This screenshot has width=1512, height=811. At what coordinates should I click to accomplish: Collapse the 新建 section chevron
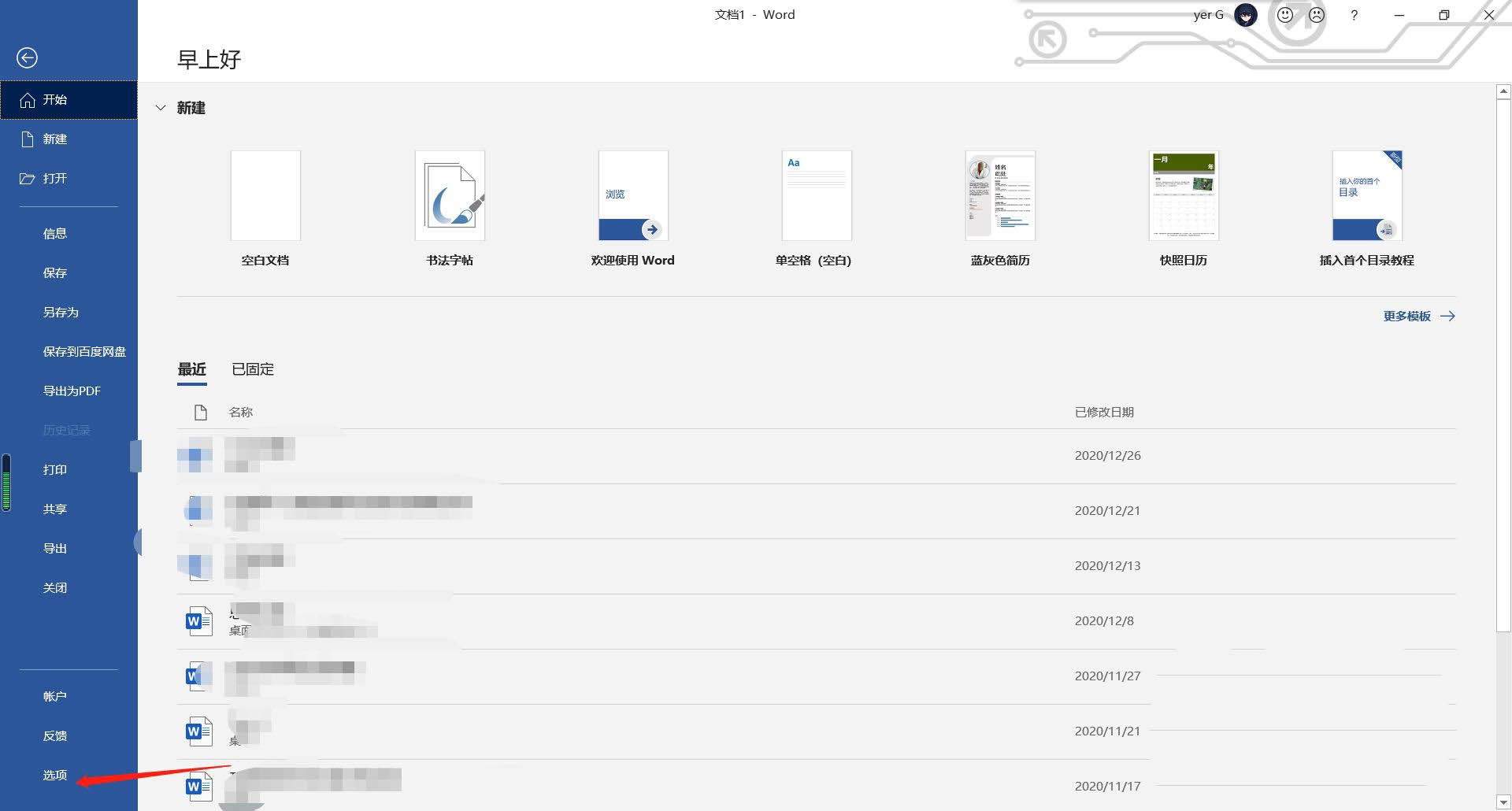click(161, 108)
